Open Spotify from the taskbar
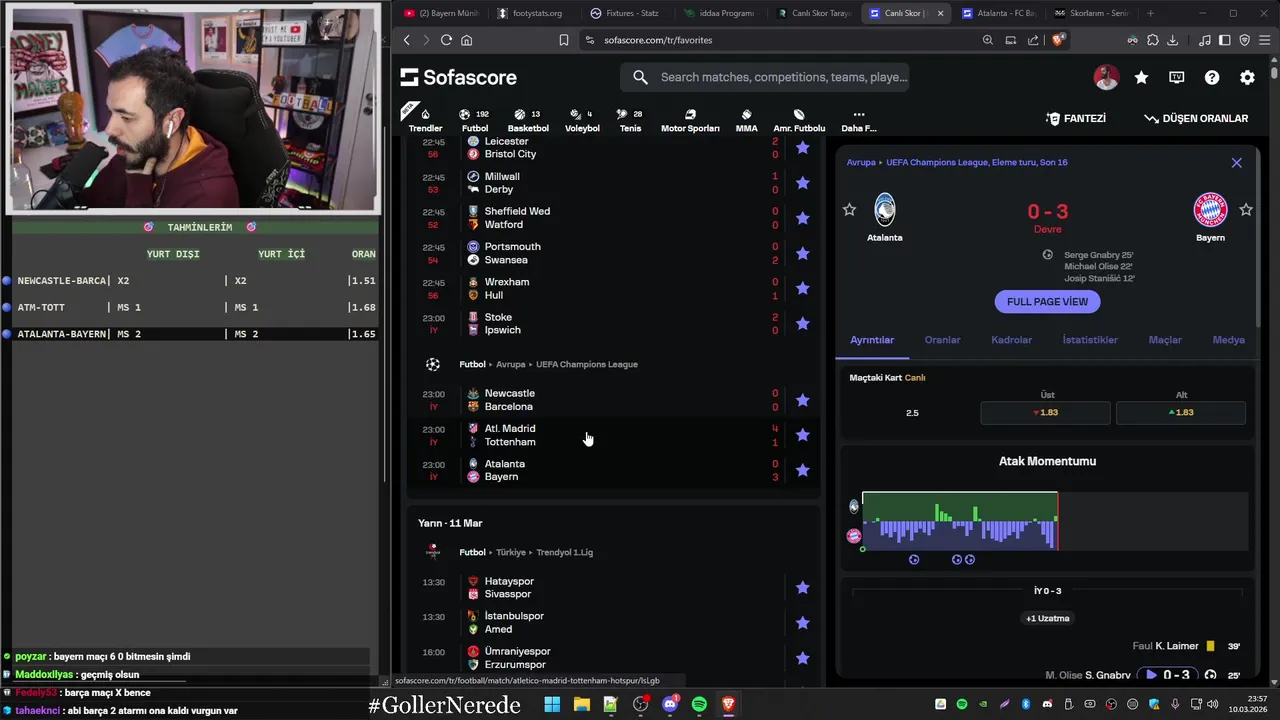The height and width of the screenshot is (720, 1280). point(699,705)
